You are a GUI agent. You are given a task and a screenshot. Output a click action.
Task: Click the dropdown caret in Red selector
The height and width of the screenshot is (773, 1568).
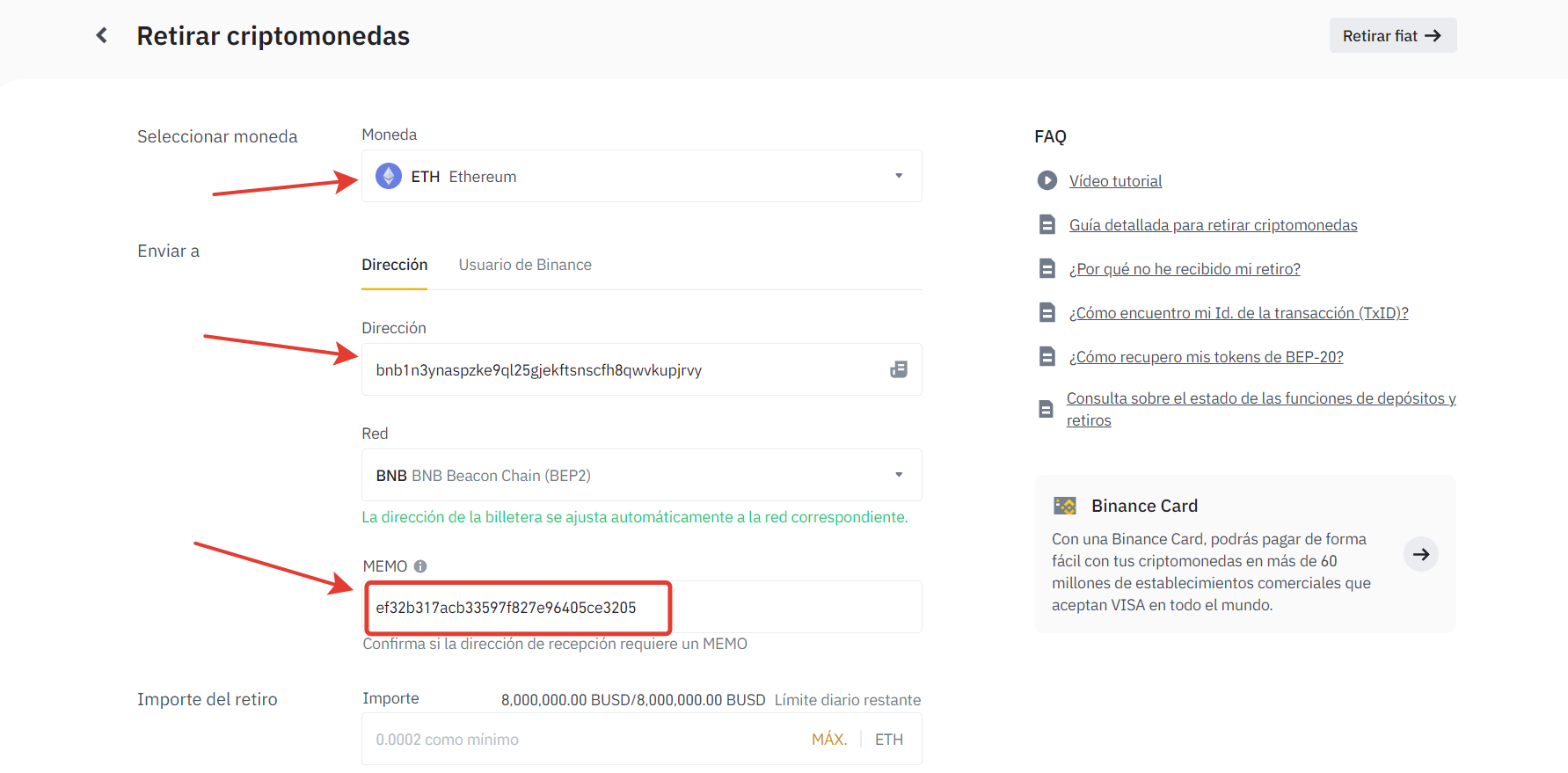[x=899, y=475]
